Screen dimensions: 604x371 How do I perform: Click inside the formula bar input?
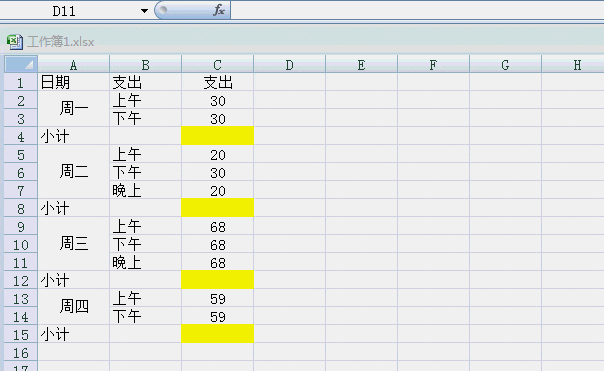[x=417, y=10]
